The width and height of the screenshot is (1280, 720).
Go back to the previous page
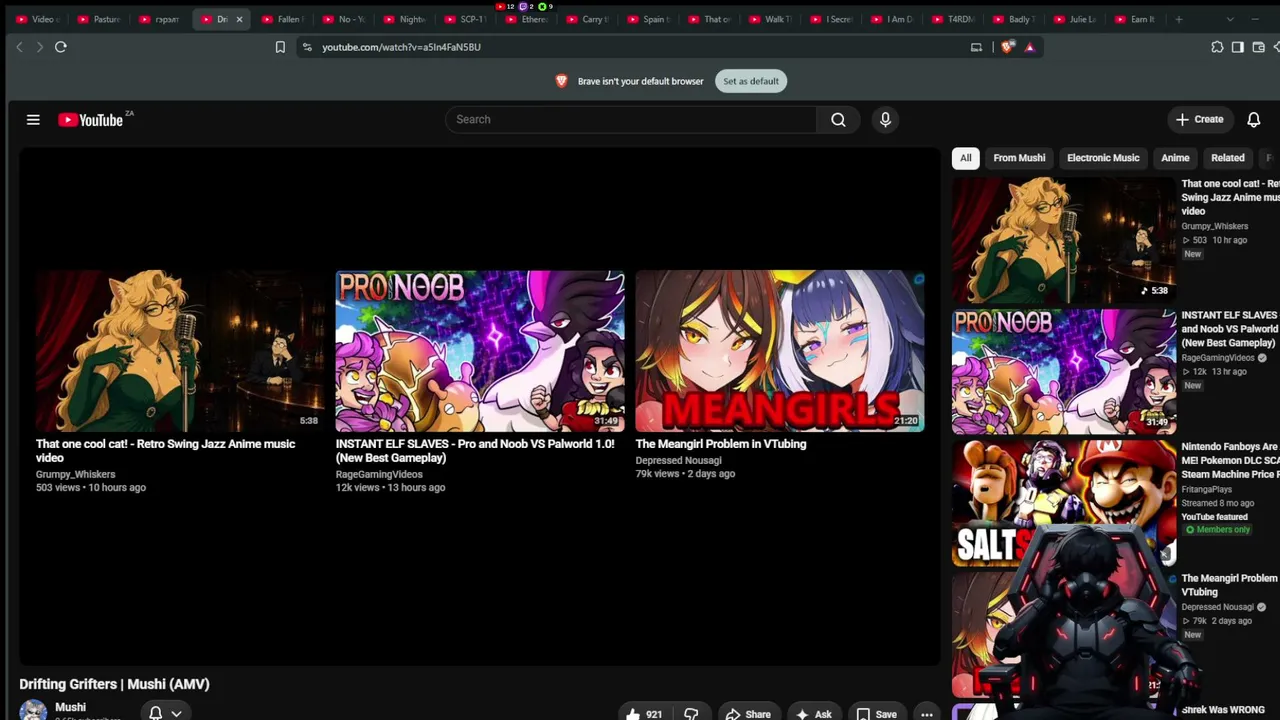19,47
